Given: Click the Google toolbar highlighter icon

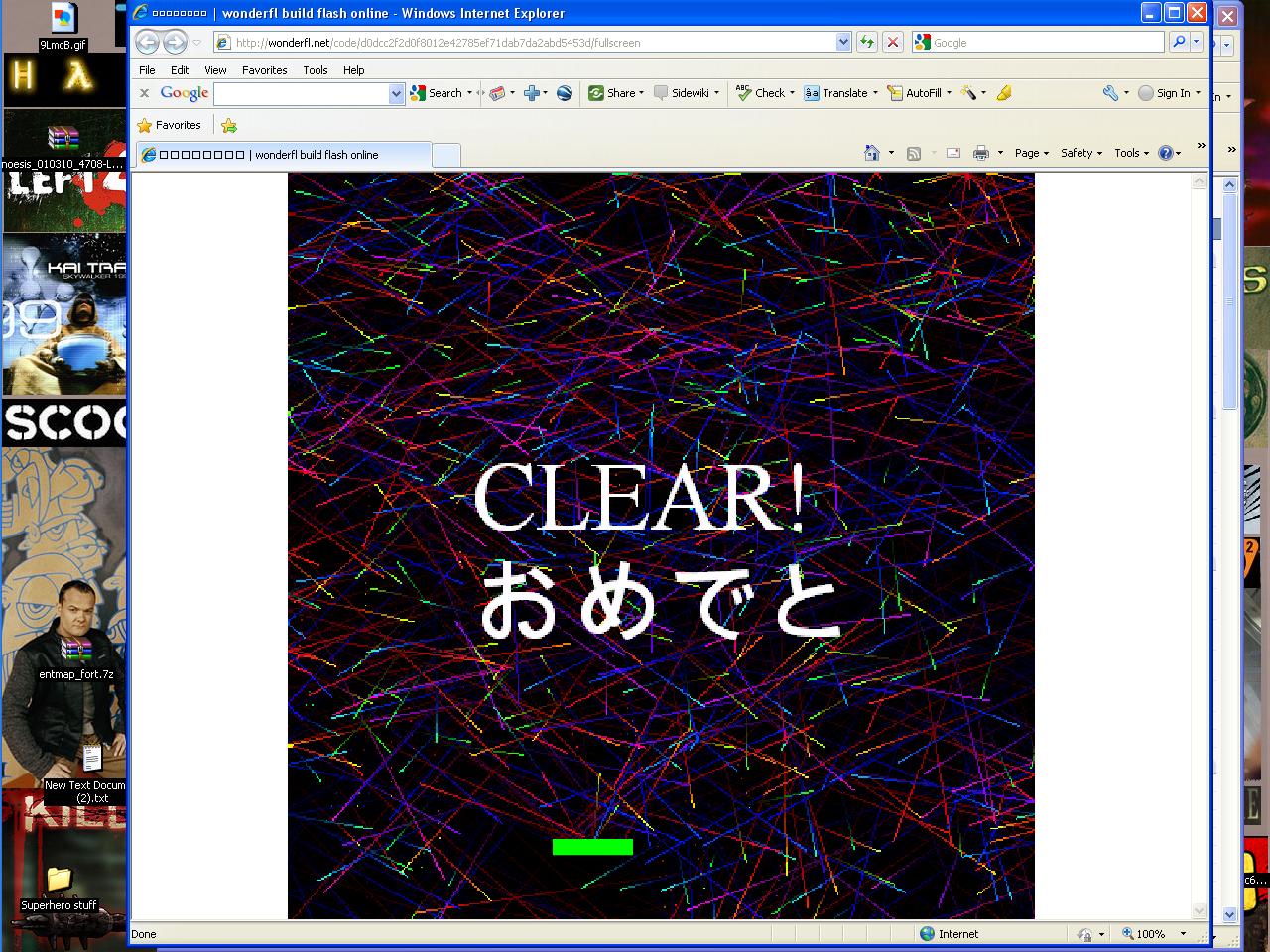Looking at the screenshot, I should [1003, 93].
